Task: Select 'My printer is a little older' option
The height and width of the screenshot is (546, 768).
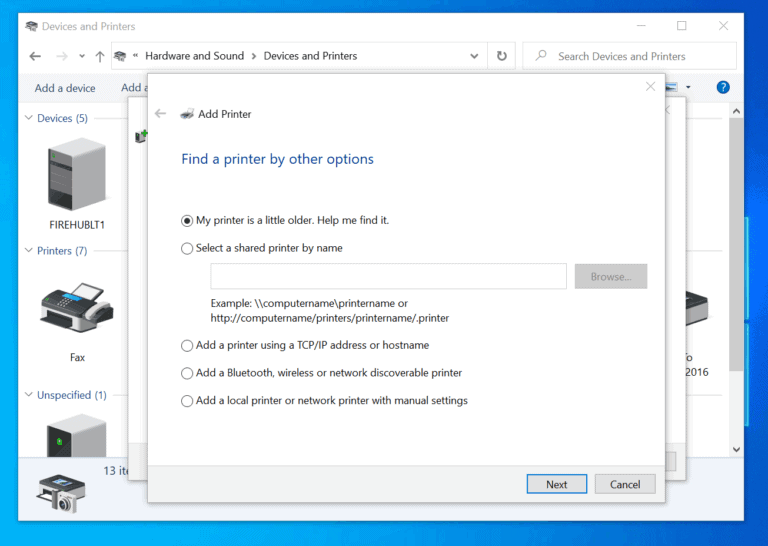Action: (x=187, y=221)
